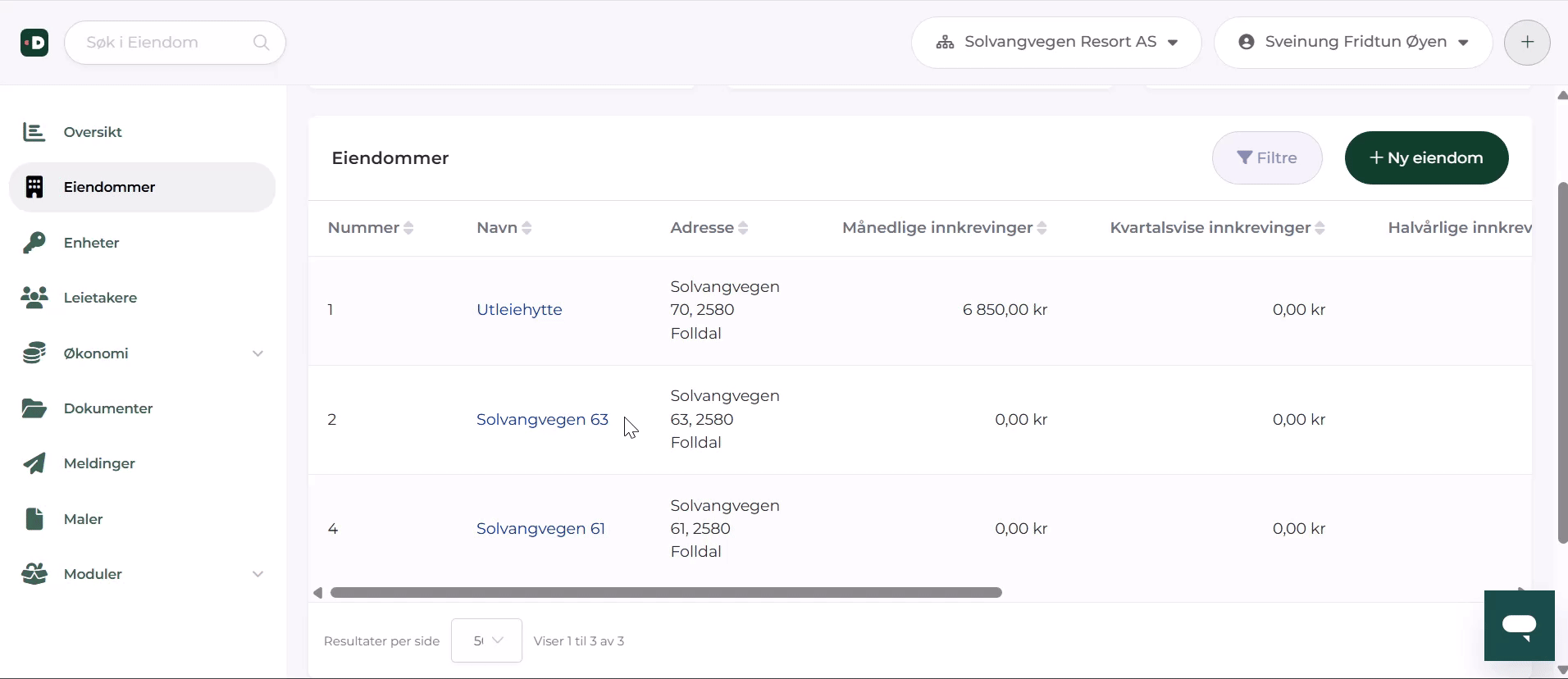Image resolution: width=1568 pixels, height=679 pixels.
Task: Sort the table by Nummer
Action: (x=370, y=228)
